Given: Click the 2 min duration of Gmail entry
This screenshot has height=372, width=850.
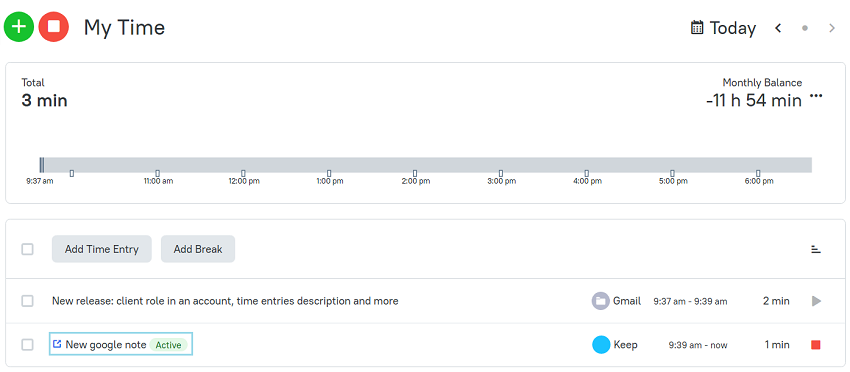Looking at the screenshot, I should click(x=776, y=301).
